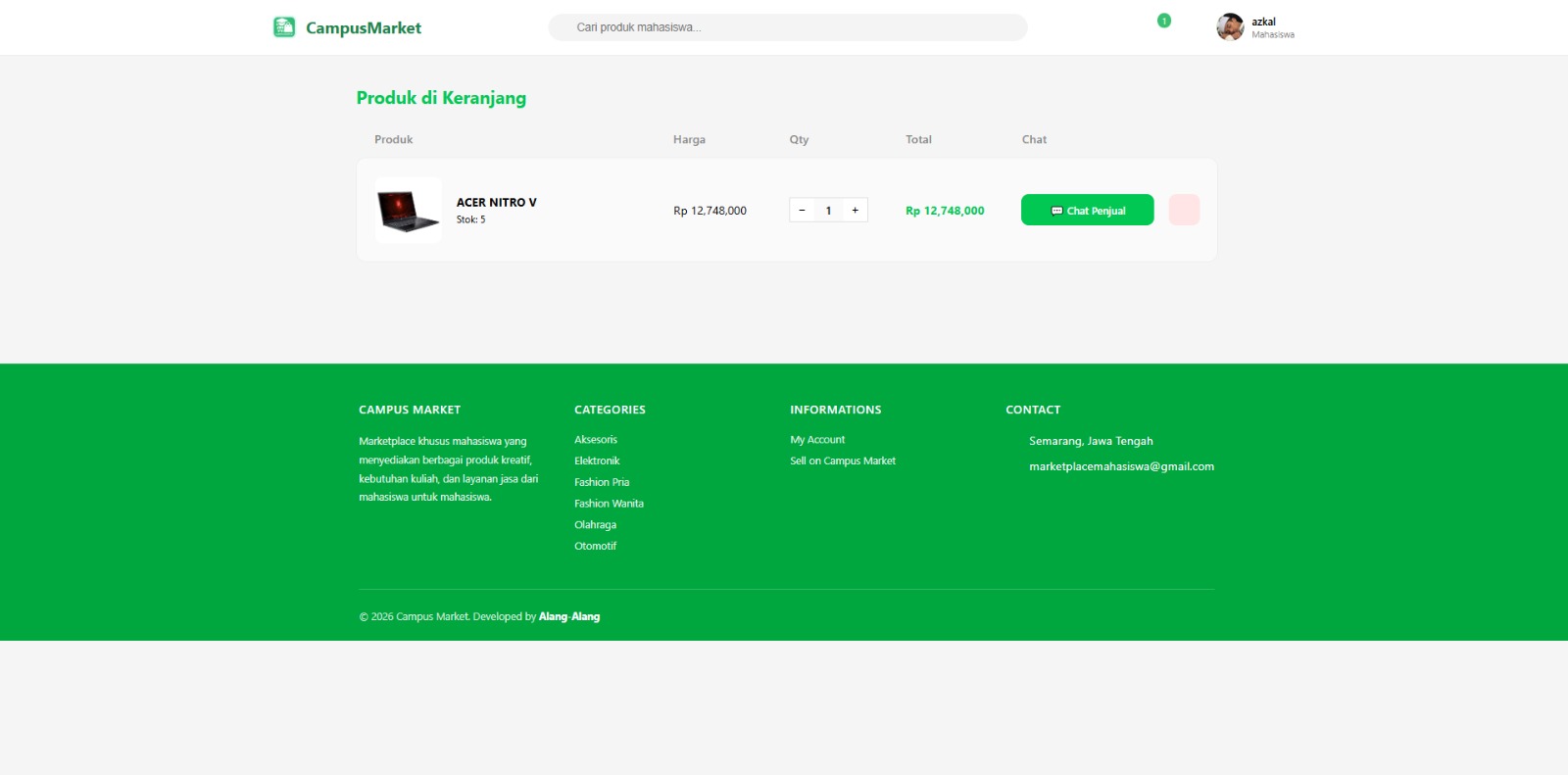Increase ACER NITRO V quantity with plus
Viewport: 1568px width, 775px height.
tap(856, 211)
